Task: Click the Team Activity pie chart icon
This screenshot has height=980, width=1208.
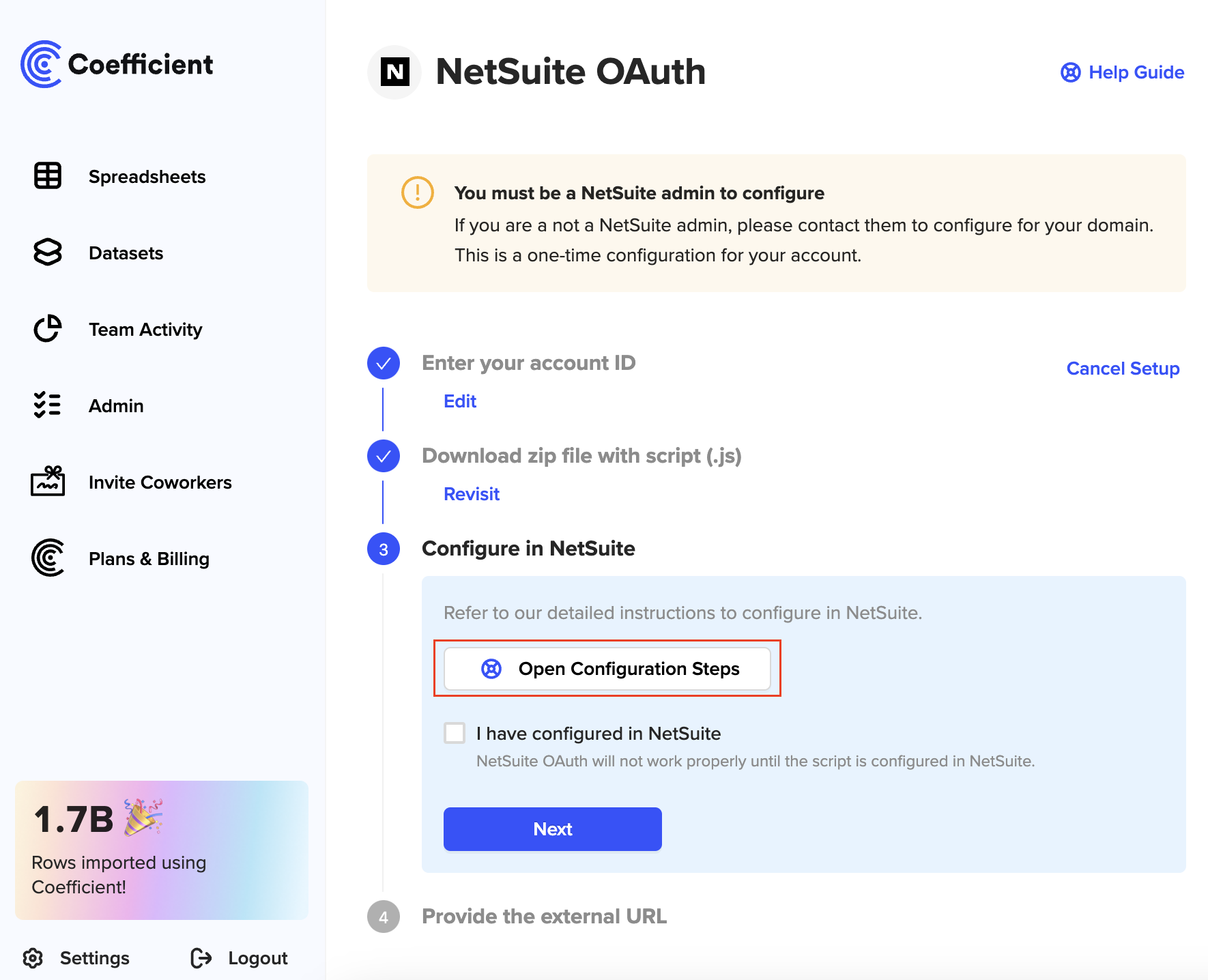Action: [48, 329]
